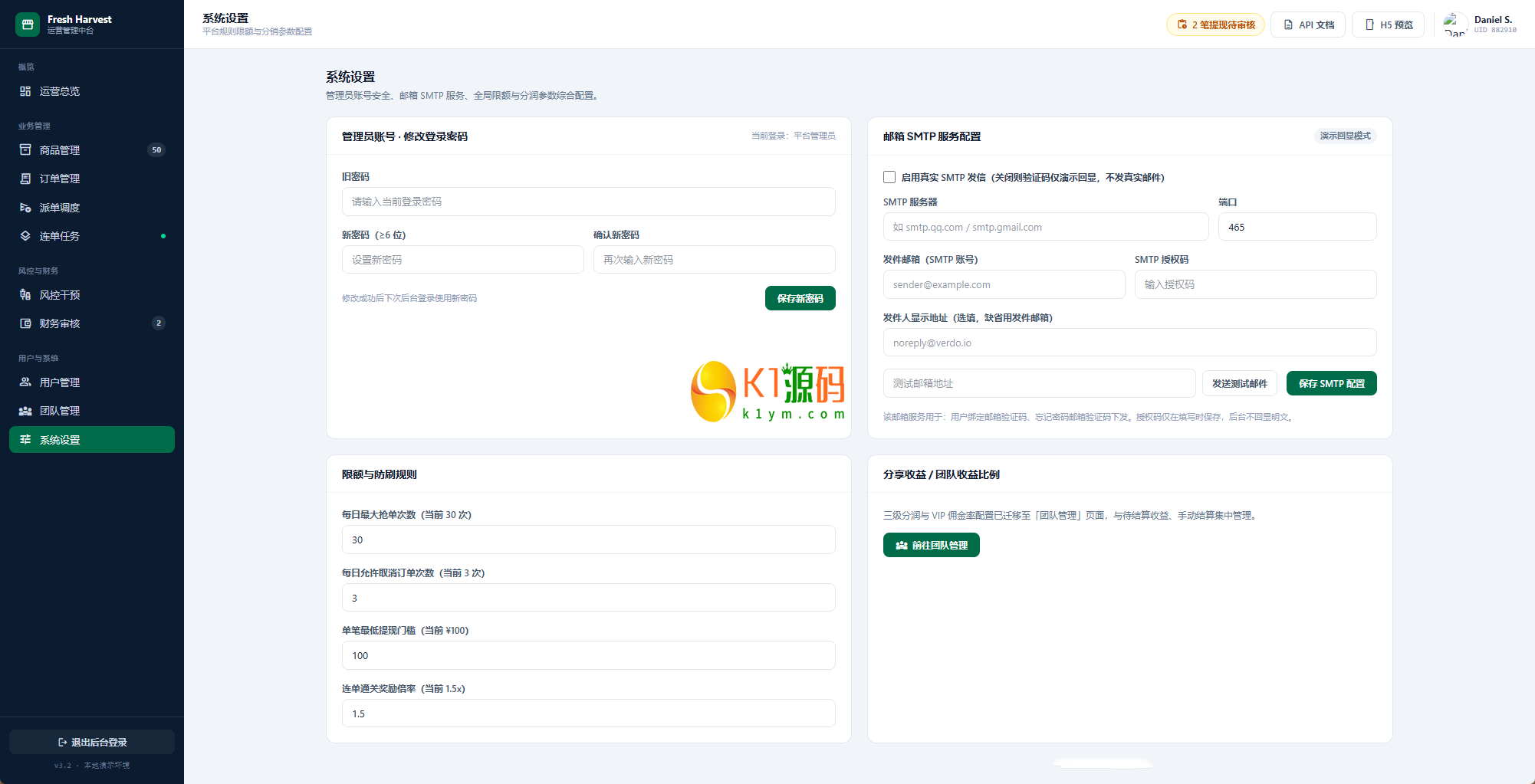Open 团队管理 sidebar entry

pyautogui.click(x=92, y=411)
